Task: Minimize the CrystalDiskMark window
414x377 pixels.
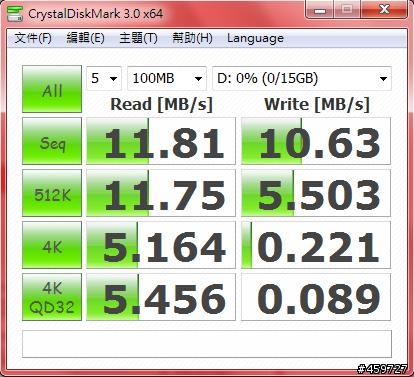Action: pos(320,10)
